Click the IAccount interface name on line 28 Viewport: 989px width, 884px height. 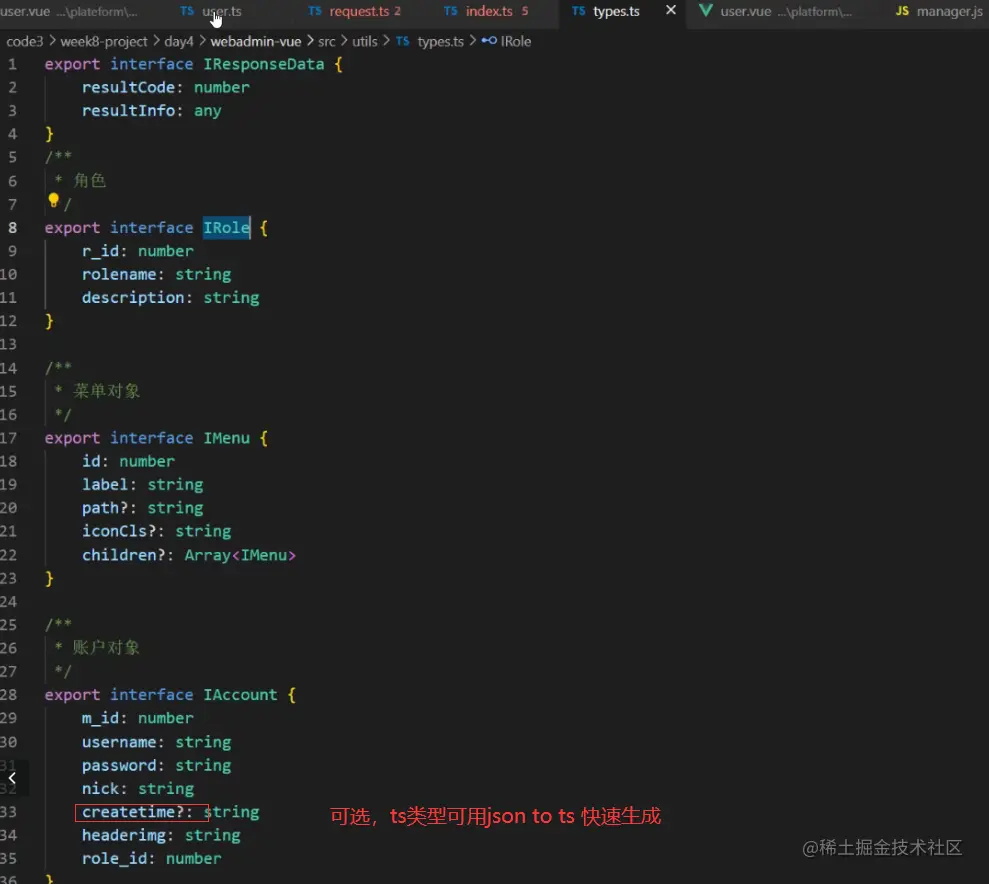[x=240, y=694]
